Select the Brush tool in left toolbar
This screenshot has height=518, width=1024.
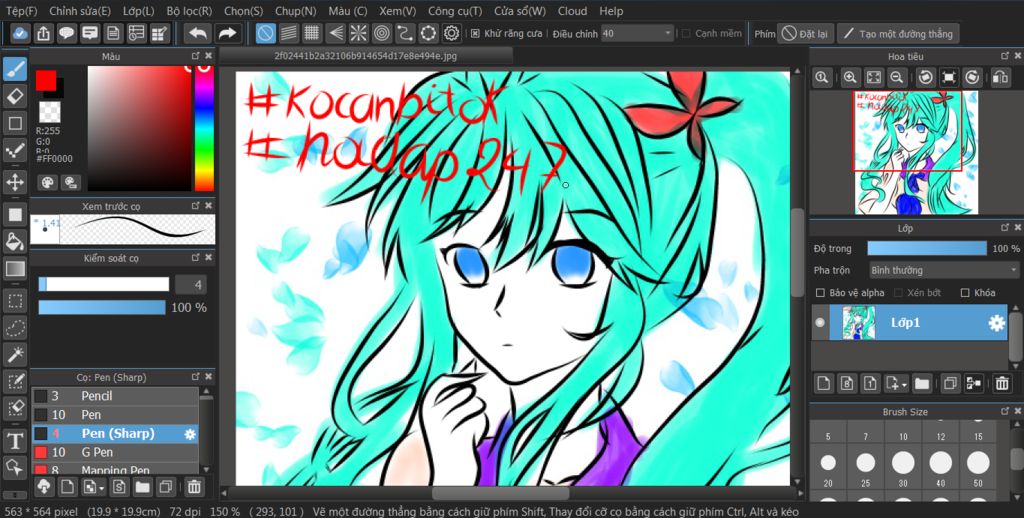point(14,69)
